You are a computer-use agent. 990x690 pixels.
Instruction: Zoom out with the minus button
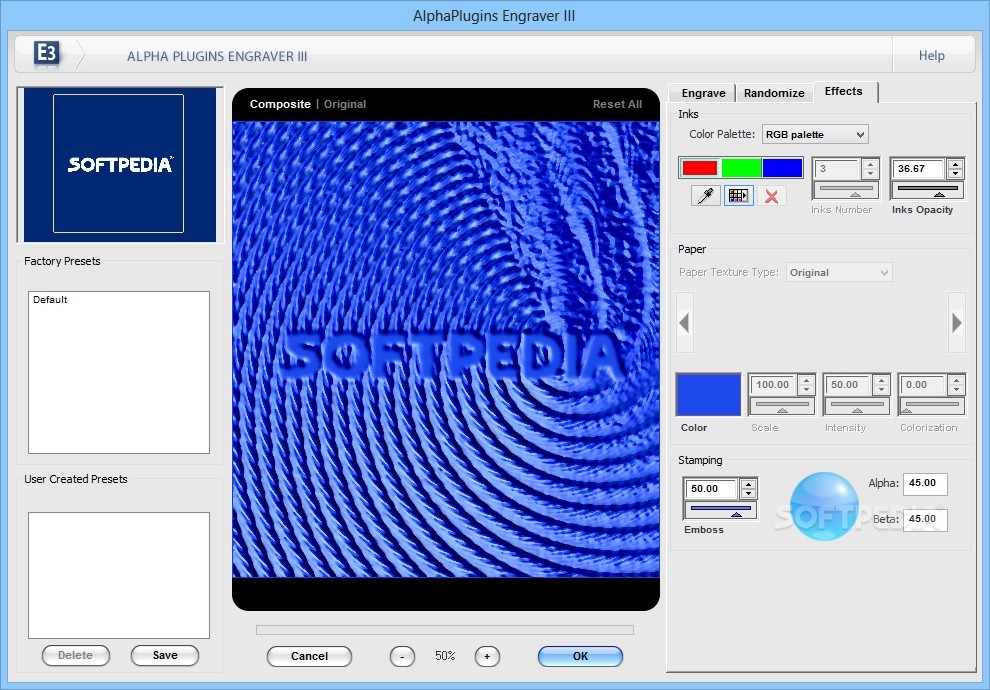pos(402,656)
